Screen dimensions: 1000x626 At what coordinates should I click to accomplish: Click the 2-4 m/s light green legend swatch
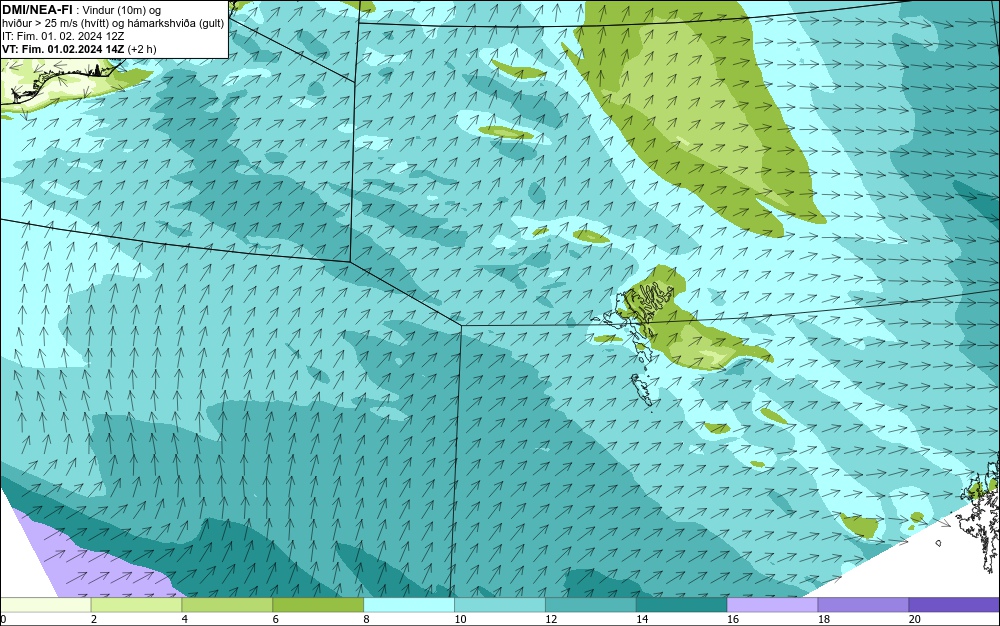[136, 605]
